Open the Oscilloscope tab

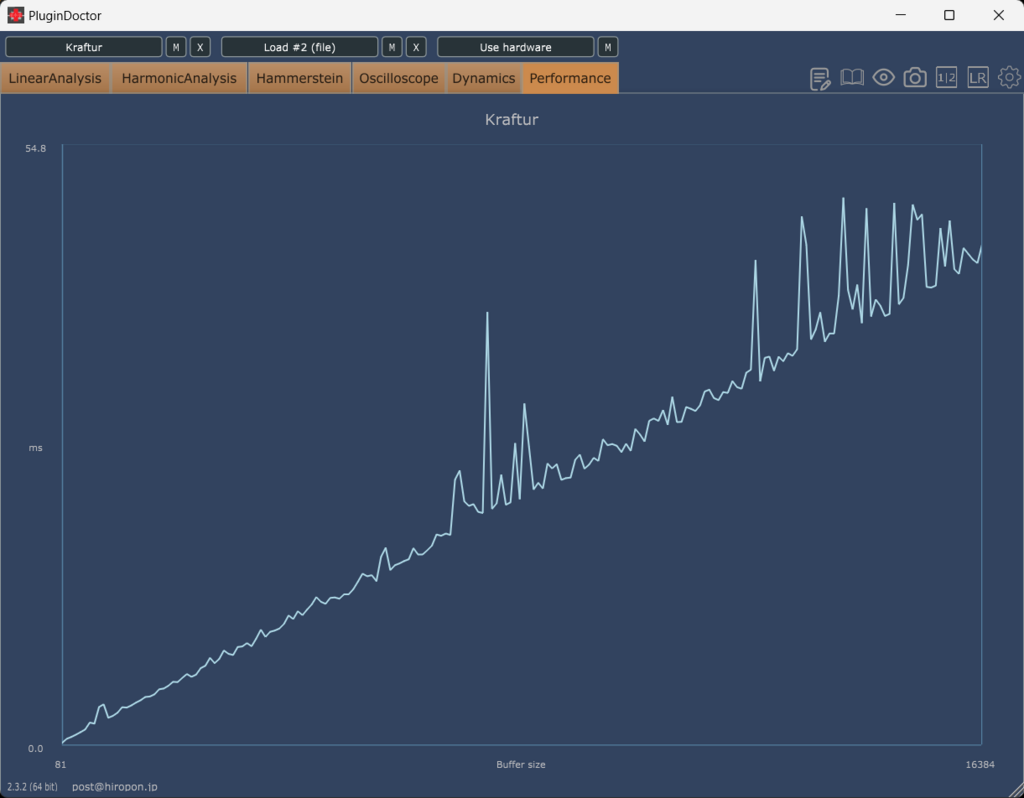(x=399, y=78)
